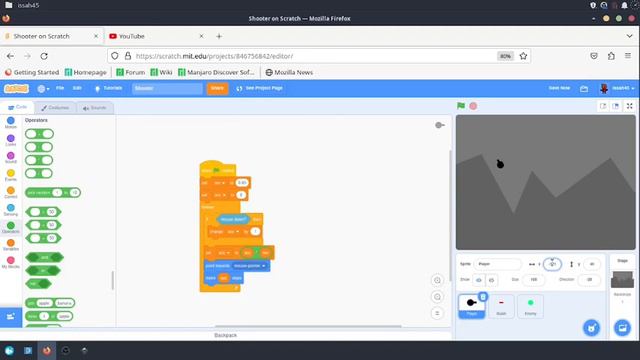Switch to the Costumes tab
Image resolution: width=640 pixels, height=360 pixels.
pos(55,108)
